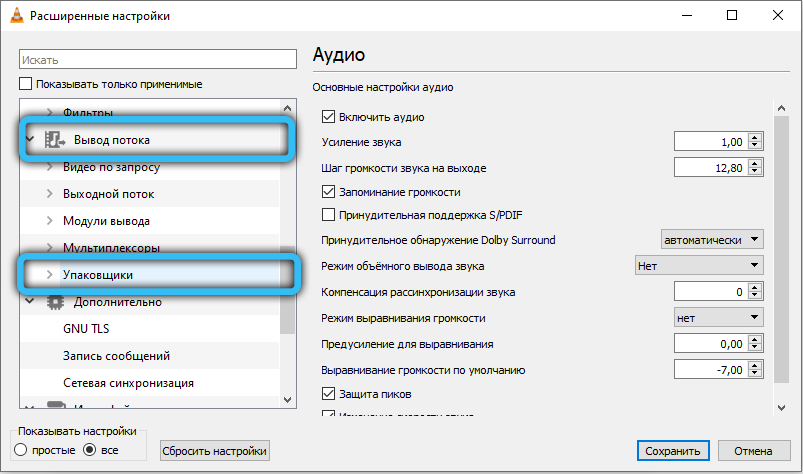The image size is (803, 474).
Task: Click audio settings scrollbar down arrow
Action: coord(781,407)
